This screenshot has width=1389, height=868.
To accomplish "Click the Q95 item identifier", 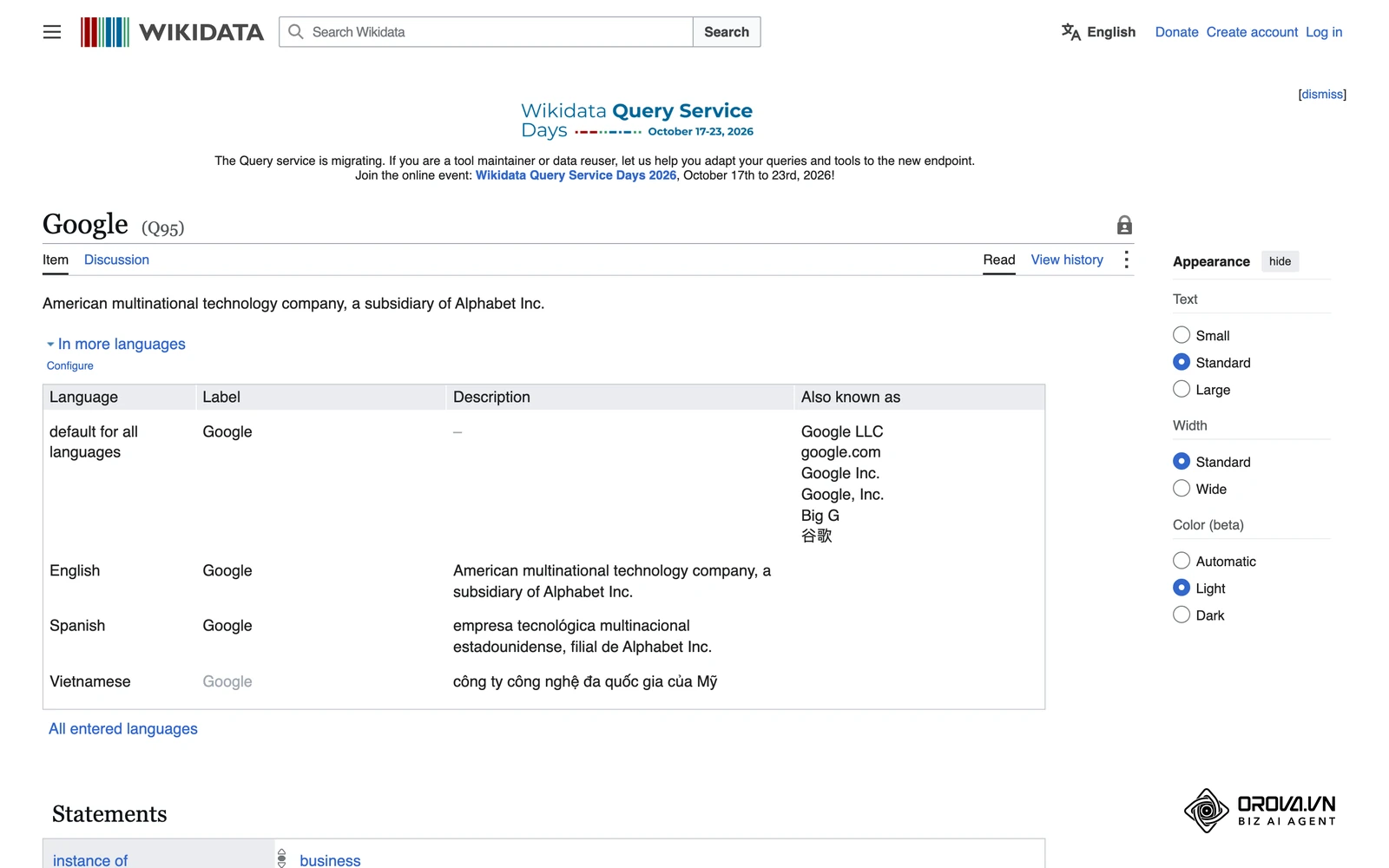I will 163,228.
